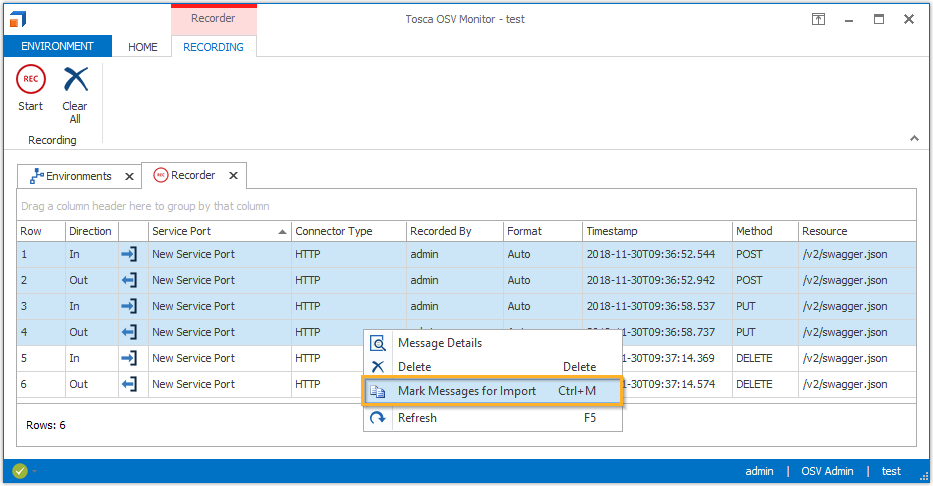Viewport: 933px width, 486px height.
Task: Click outbound direction arrow in row 6
Action: pyautogui.click(x=129, y=384)
